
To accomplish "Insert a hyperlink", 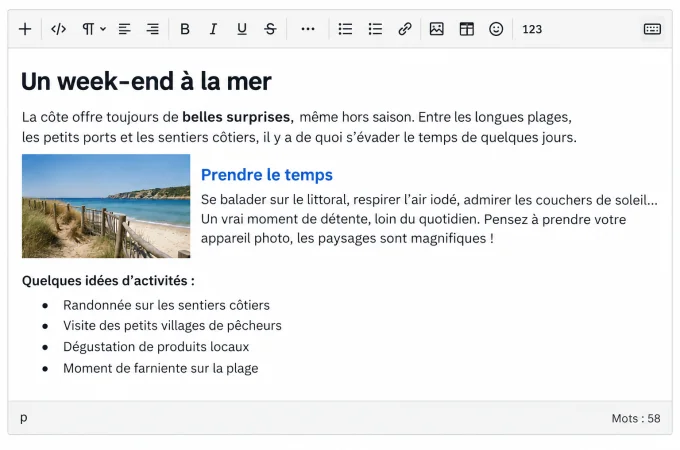I will 405,29.
